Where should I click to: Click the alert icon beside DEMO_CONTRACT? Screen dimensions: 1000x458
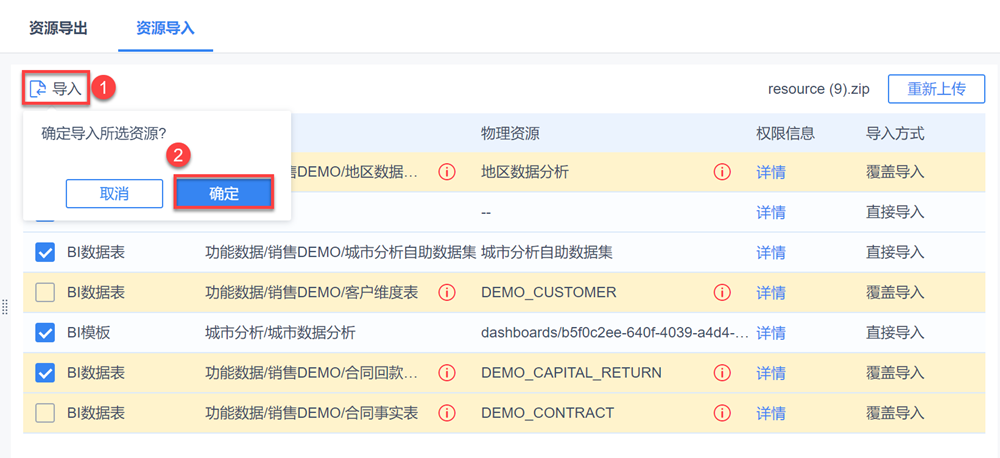[x=722, y=412]
